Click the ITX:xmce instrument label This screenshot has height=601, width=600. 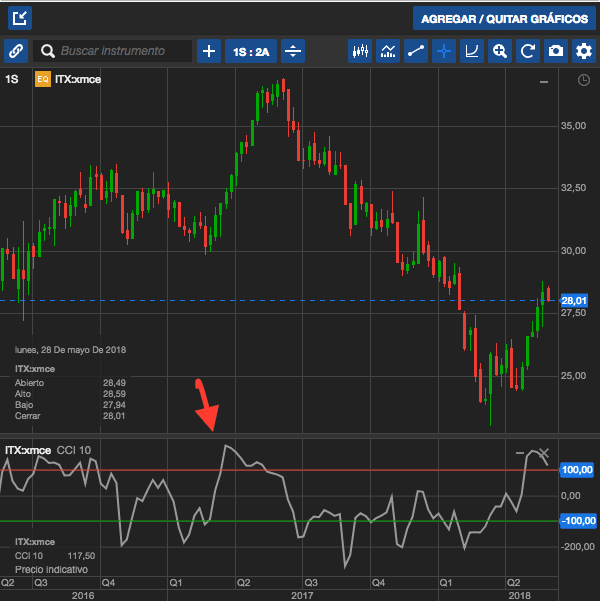pyautogui.click(x=77, y=79)
